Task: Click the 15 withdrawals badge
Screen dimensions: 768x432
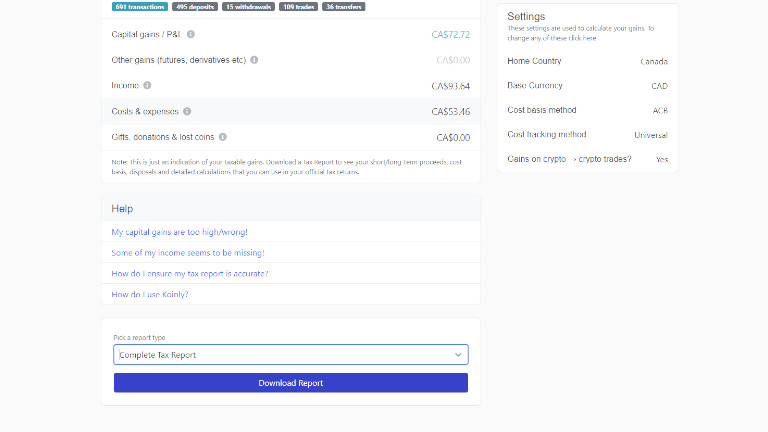Action: coord(248,7)
